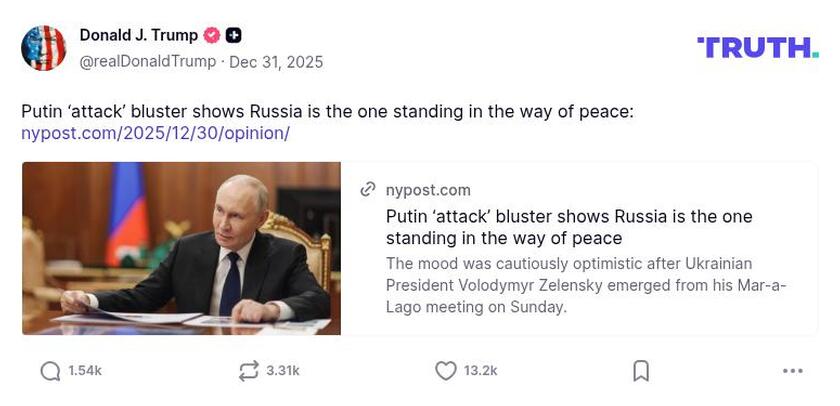Click the 3.31k ReTruth count
840x406 pixels.
pos(283,371)
